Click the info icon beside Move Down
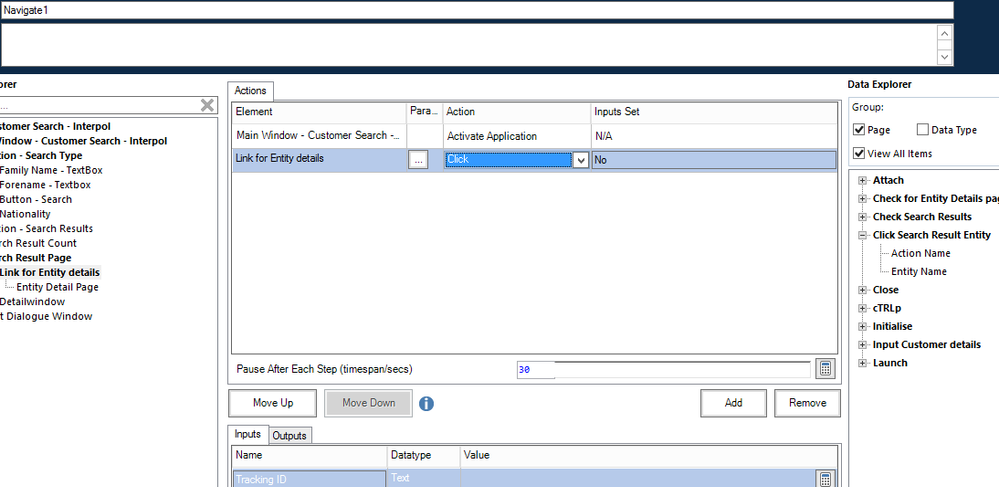The width and height of the screenshot is (999, 487). pos(426,404)
